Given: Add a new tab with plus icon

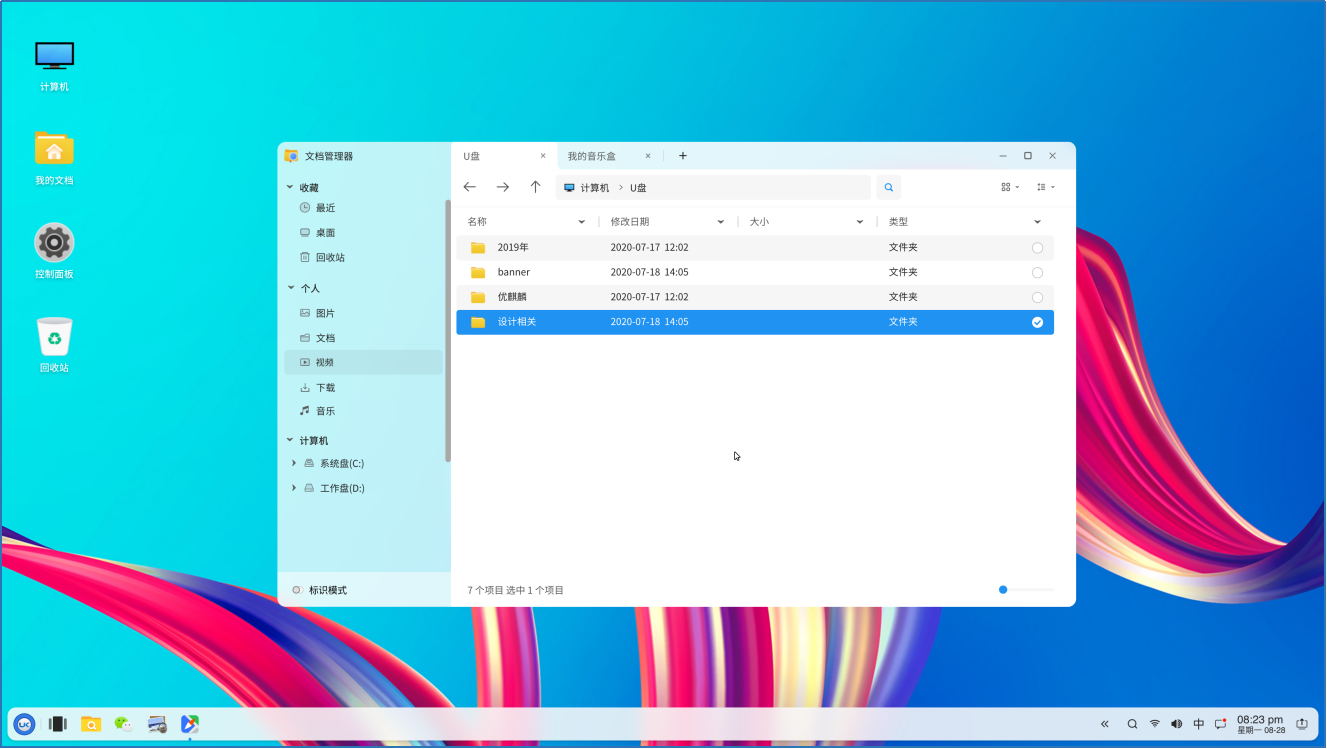Looking at the screenshot, I should (x=683, y=156).
